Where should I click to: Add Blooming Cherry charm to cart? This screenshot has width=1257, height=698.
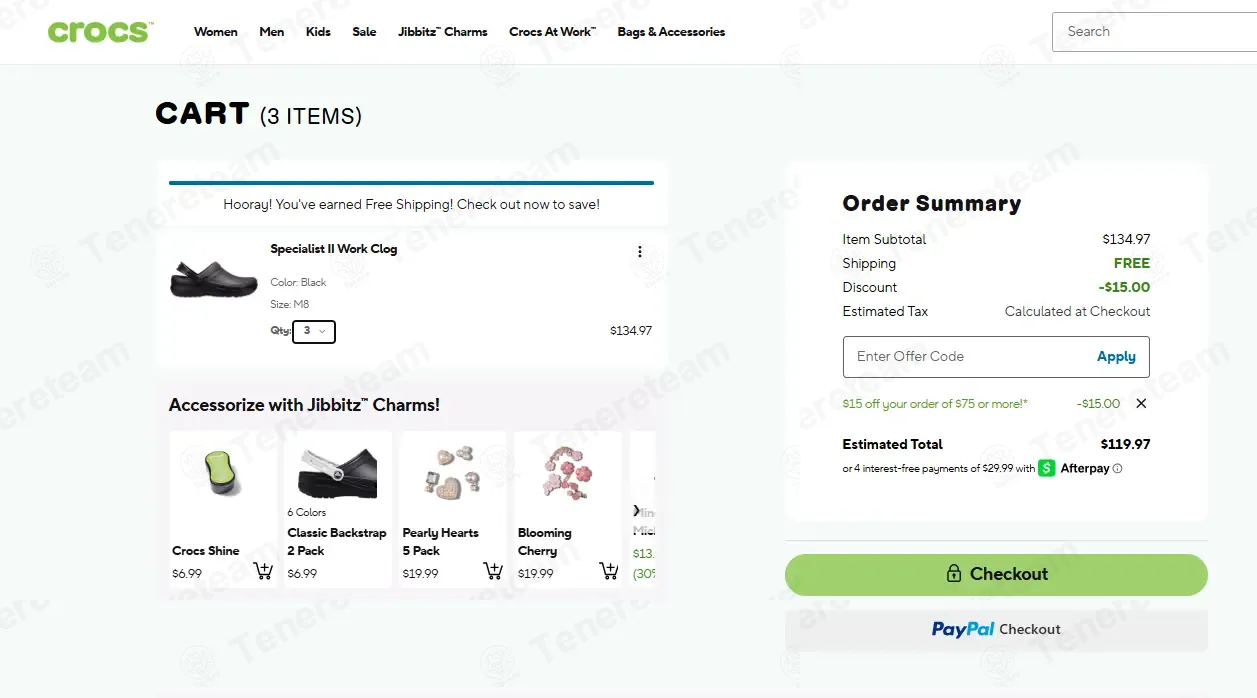tap(608, 571)
